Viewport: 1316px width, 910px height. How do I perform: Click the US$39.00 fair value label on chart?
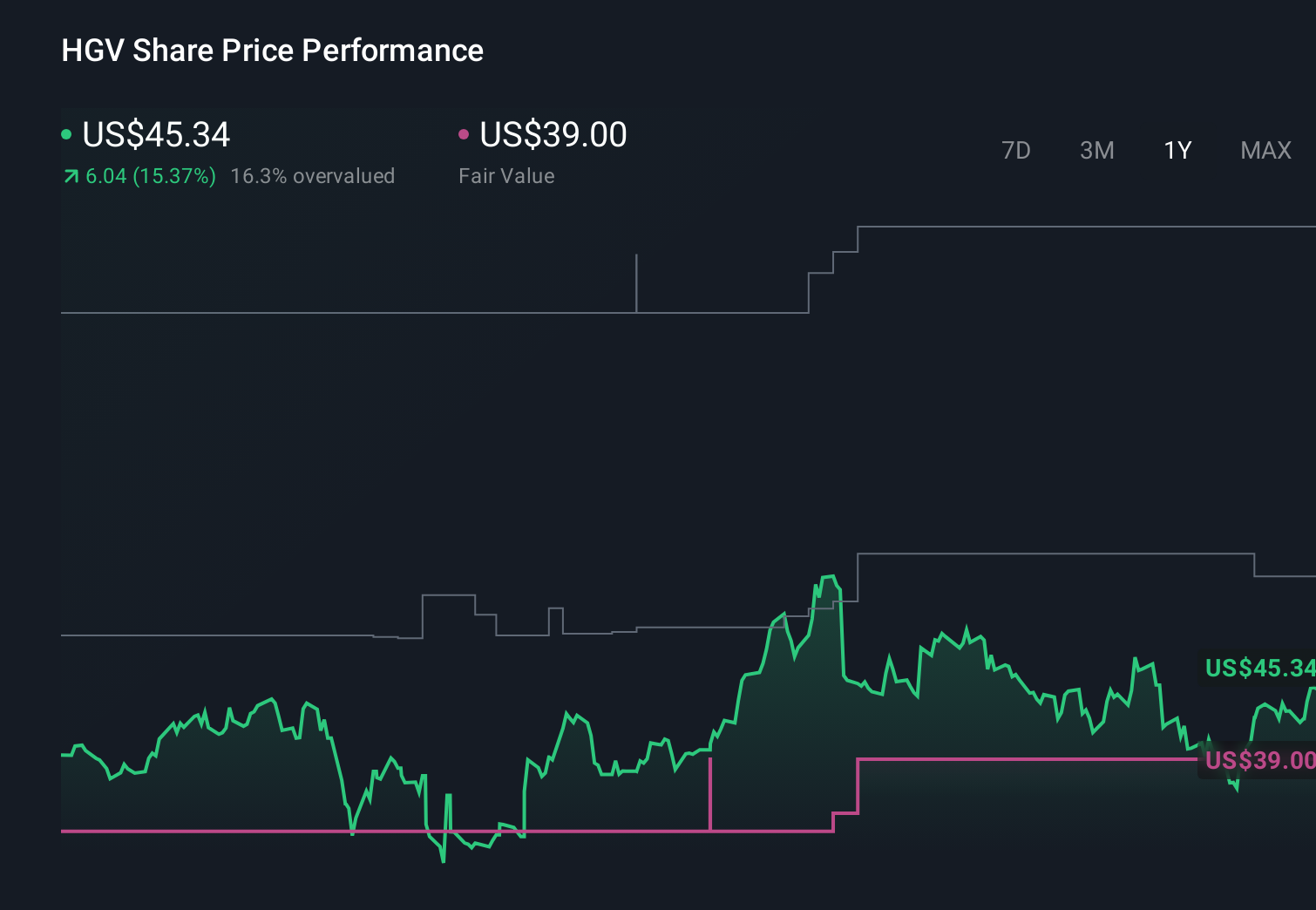click(1258, 761)
